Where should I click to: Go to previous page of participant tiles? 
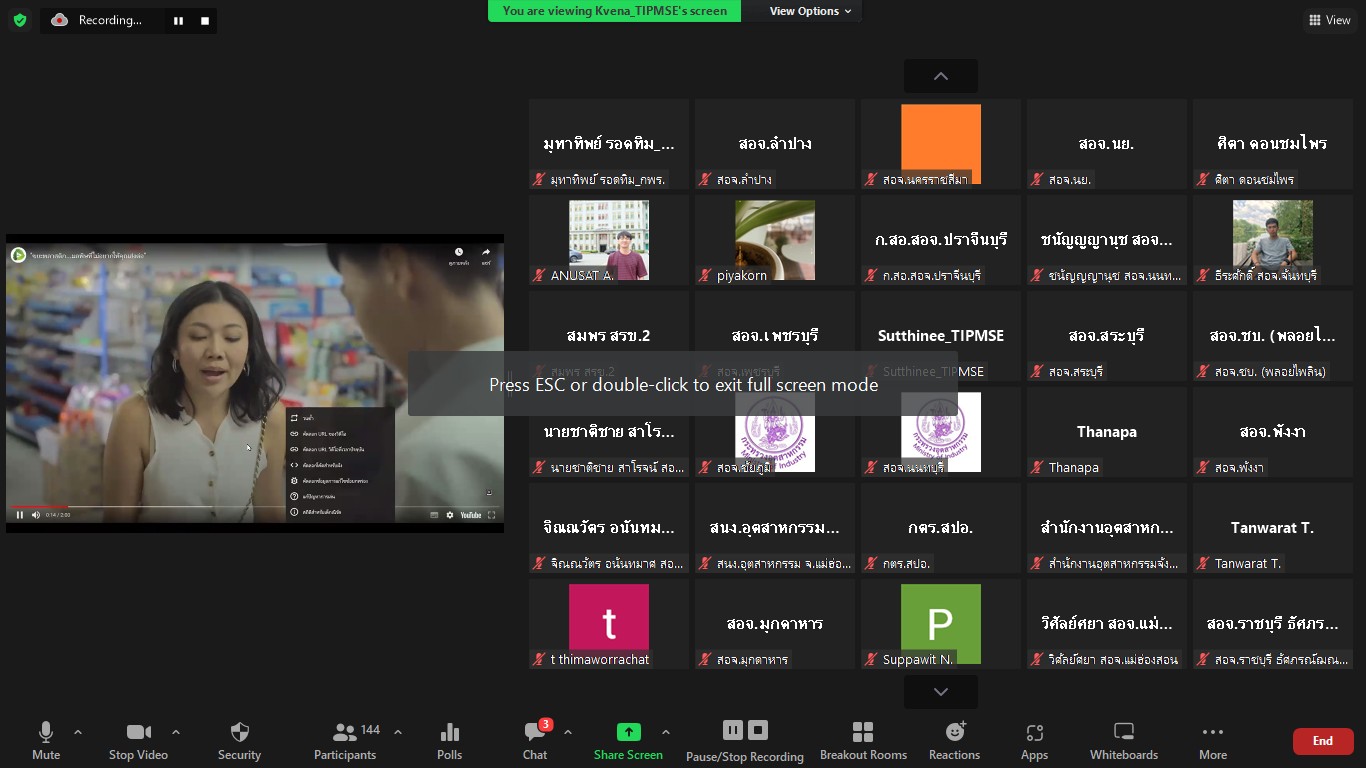click(x=941, y=76)
